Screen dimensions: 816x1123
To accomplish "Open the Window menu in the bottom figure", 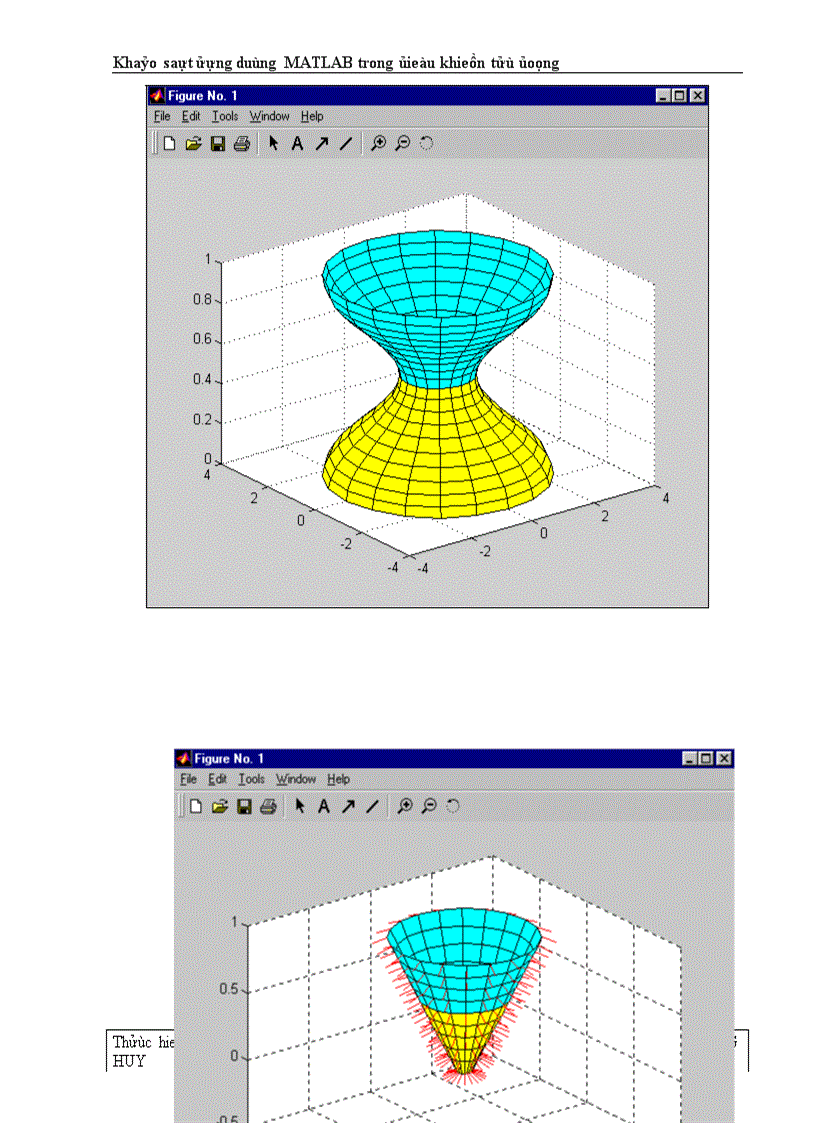I will tap(296, 779).
